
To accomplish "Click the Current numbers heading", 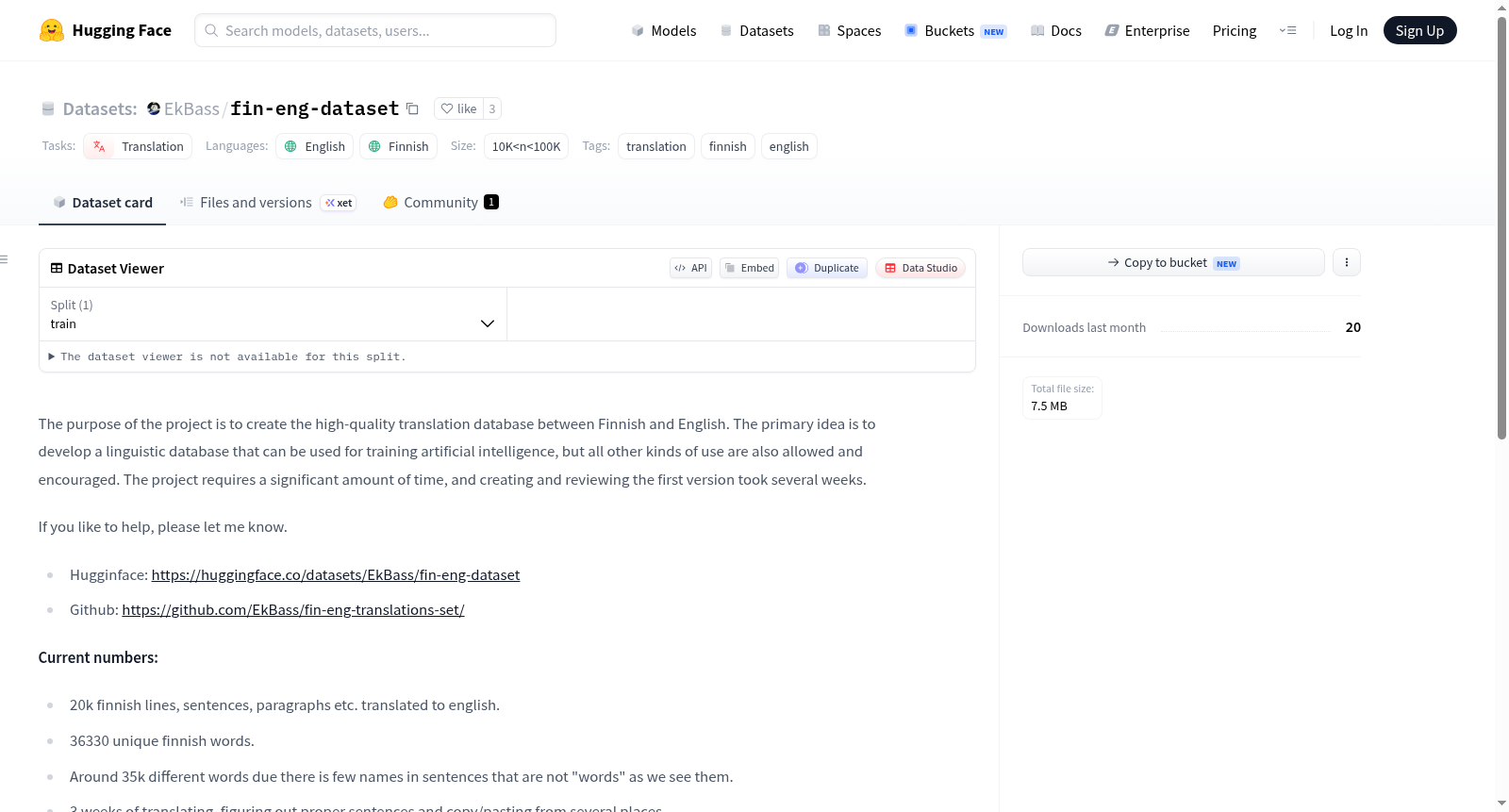I will click(x=98, y=657).
